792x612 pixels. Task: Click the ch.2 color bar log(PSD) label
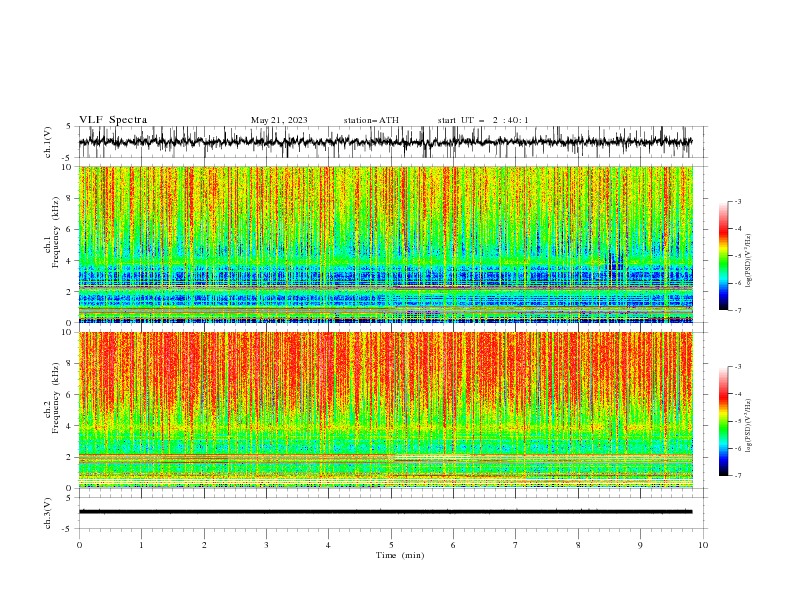(x=748, y=426)
